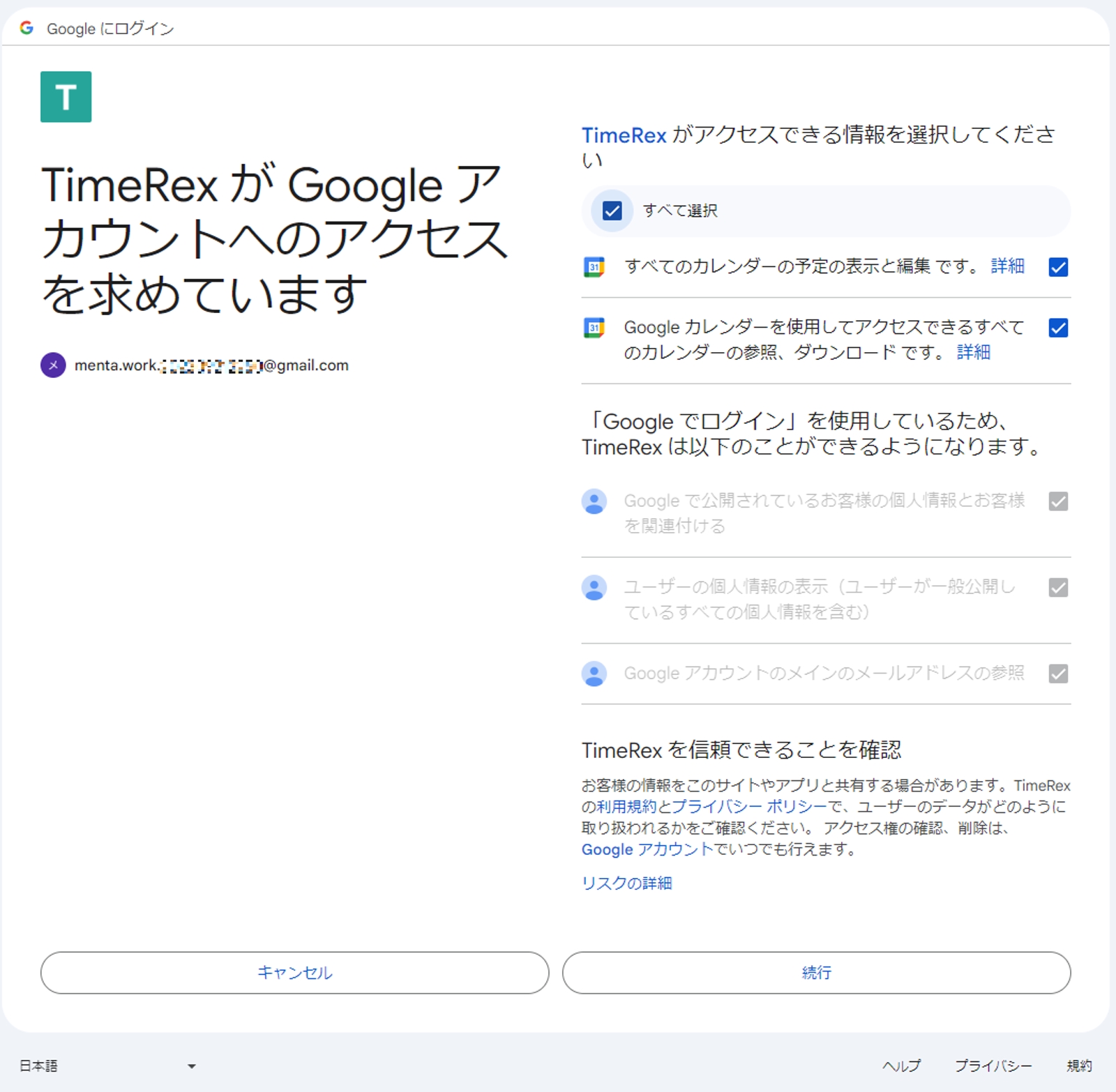Image resolution: width=1116 pixels, height=1092 pixels.
Task: Uncheck カレンダーの参照、ダウンロード permission checkbox
Action: 1058,328
